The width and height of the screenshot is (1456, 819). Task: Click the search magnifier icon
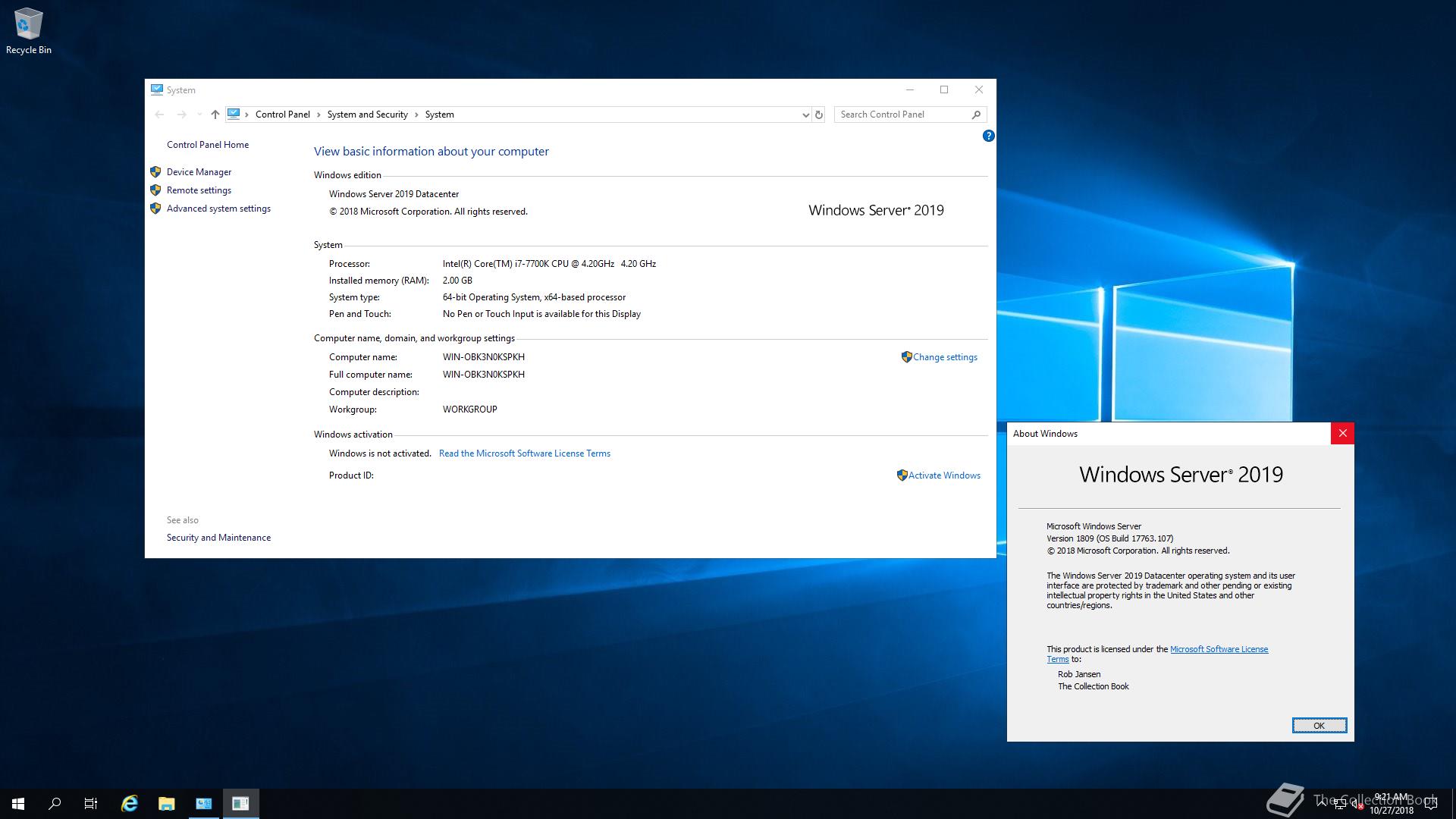(x=977, y=115)
